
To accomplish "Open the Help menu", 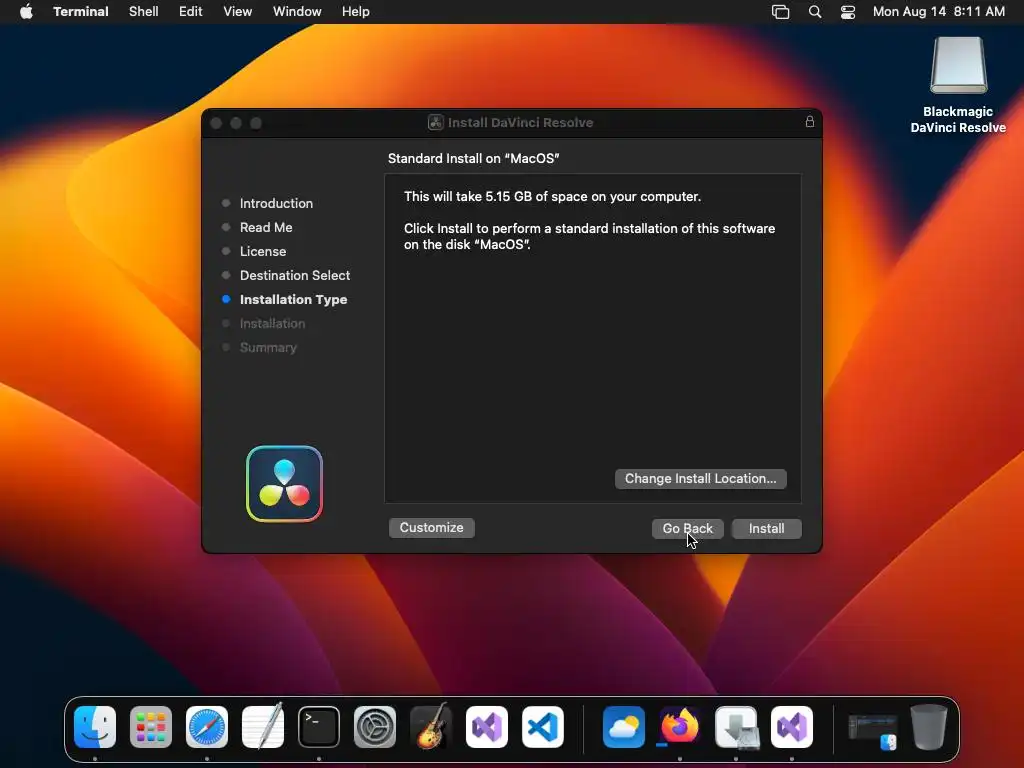I will (356, 12).
